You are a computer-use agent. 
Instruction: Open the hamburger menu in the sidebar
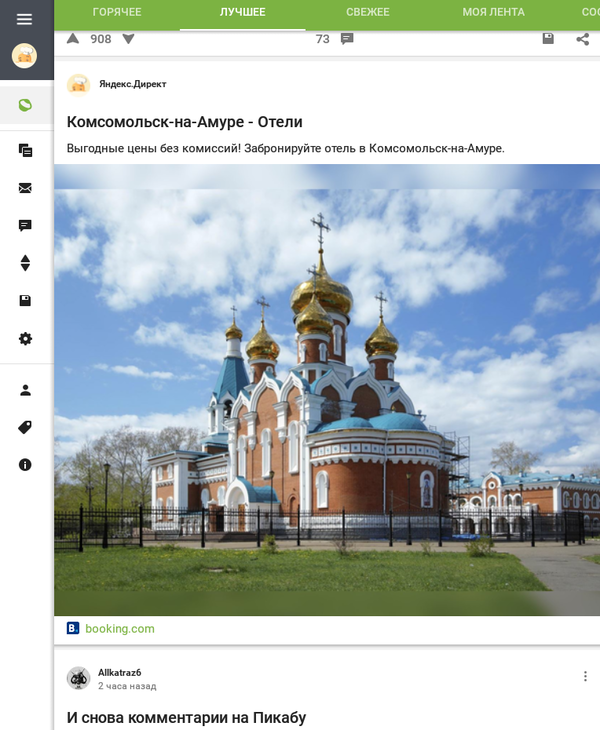click(x=25, y=19)
